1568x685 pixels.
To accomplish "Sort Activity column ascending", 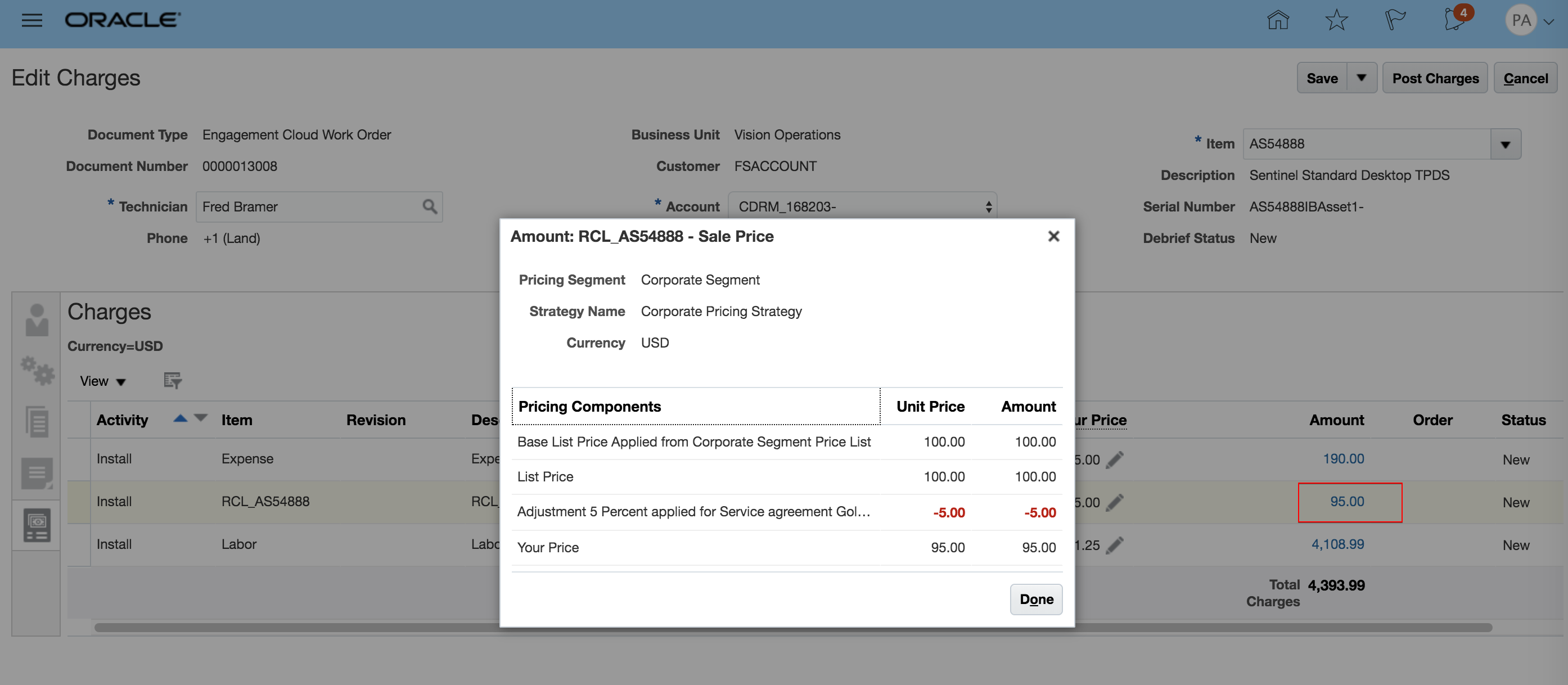I will (180, 418).
